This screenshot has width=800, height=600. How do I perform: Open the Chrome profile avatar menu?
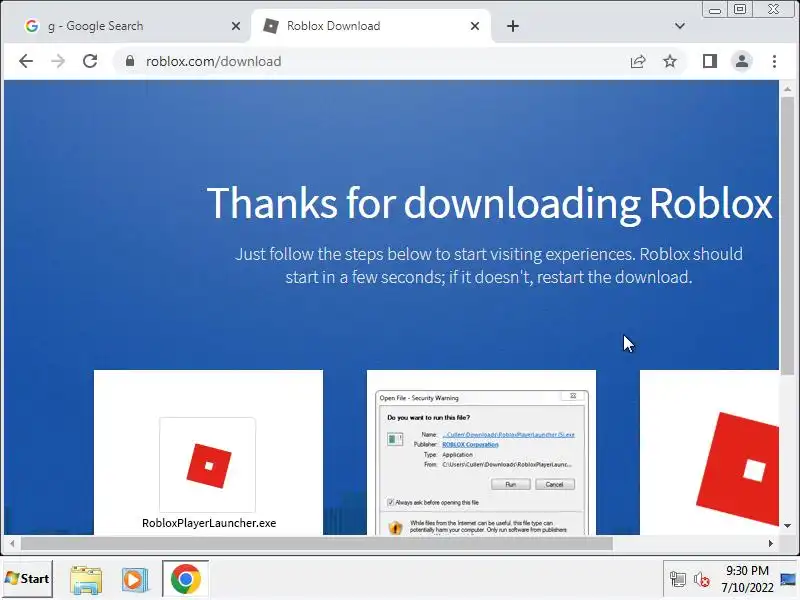pos(742,61)
